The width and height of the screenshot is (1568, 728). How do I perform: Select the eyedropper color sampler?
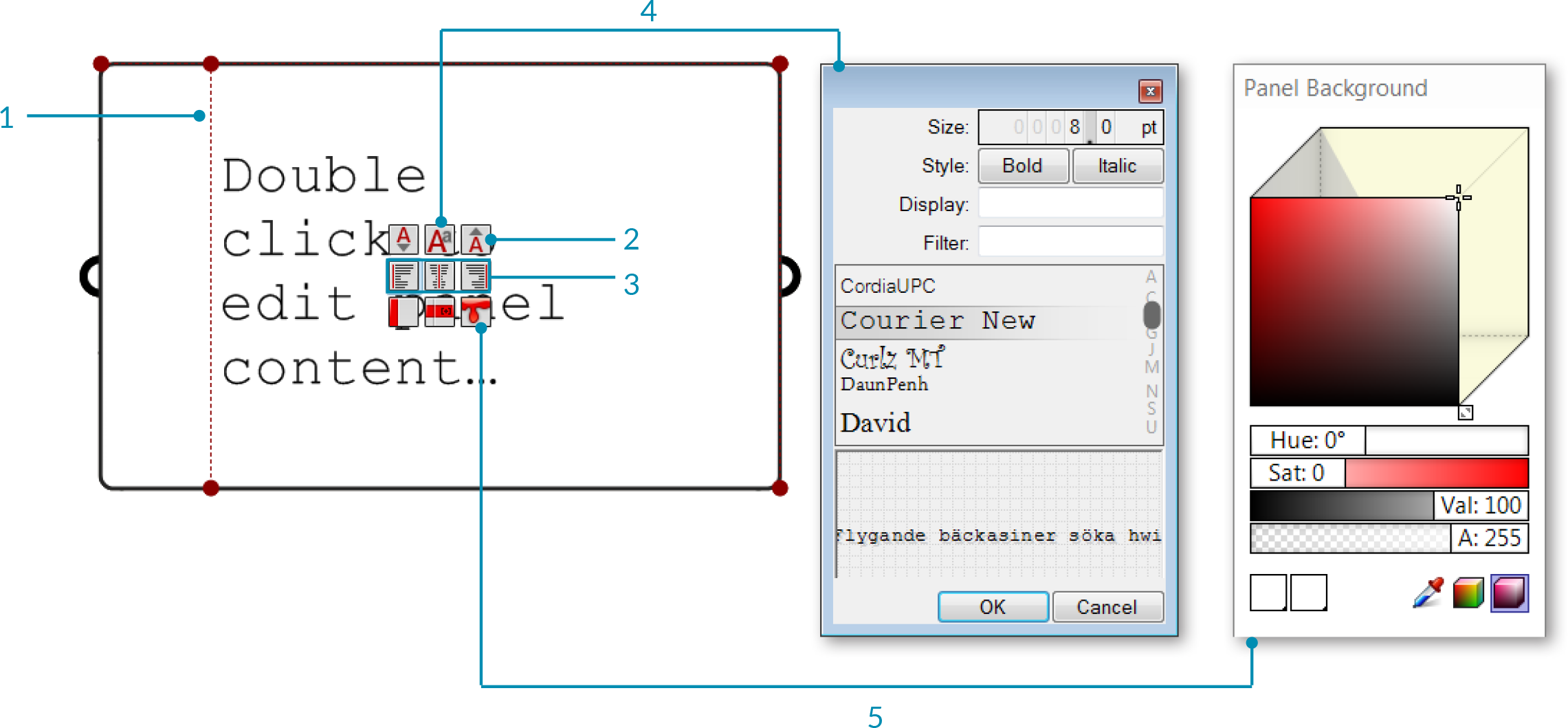(1428, 593)
